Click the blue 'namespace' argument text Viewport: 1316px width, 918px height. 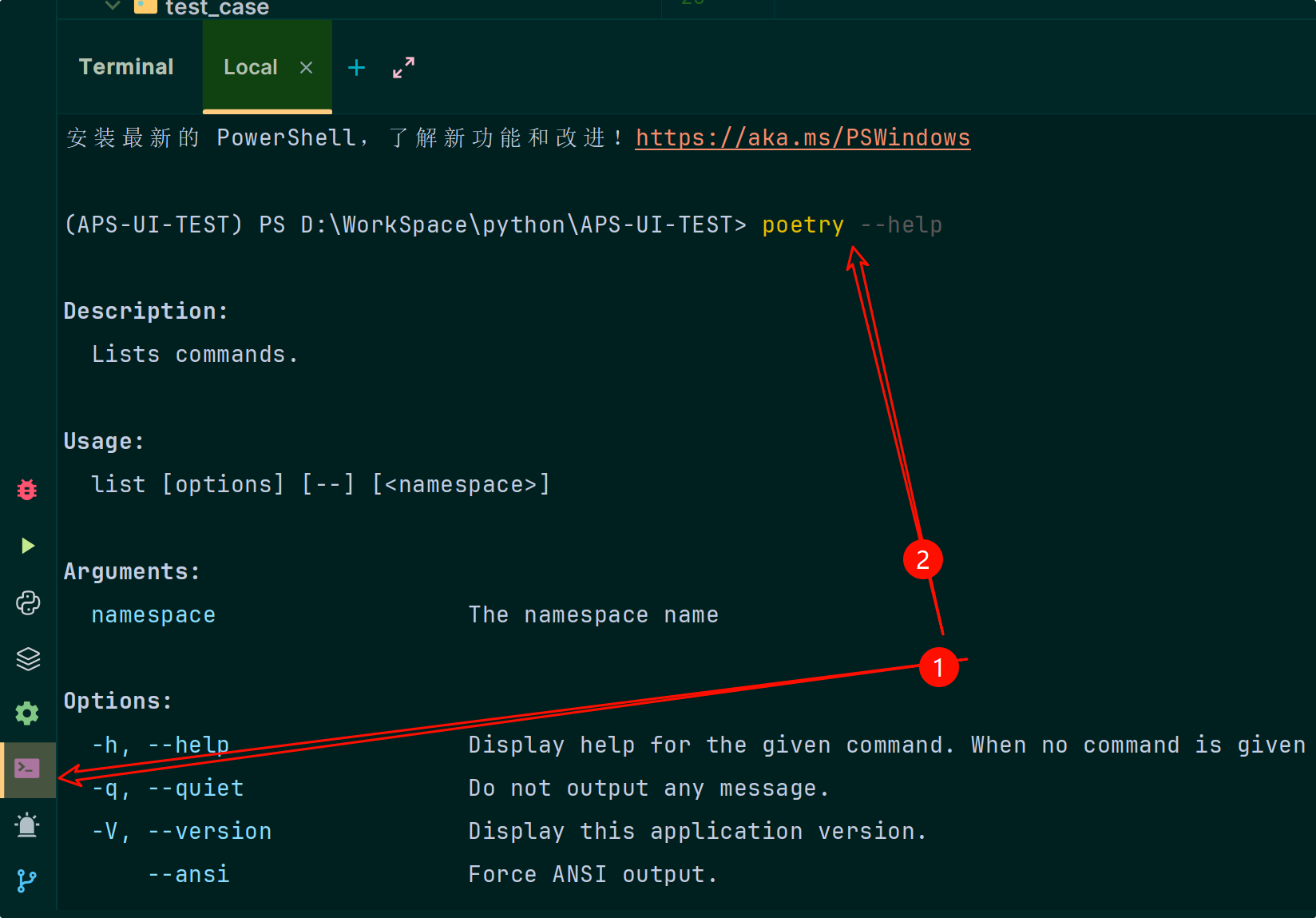point(153,614)
